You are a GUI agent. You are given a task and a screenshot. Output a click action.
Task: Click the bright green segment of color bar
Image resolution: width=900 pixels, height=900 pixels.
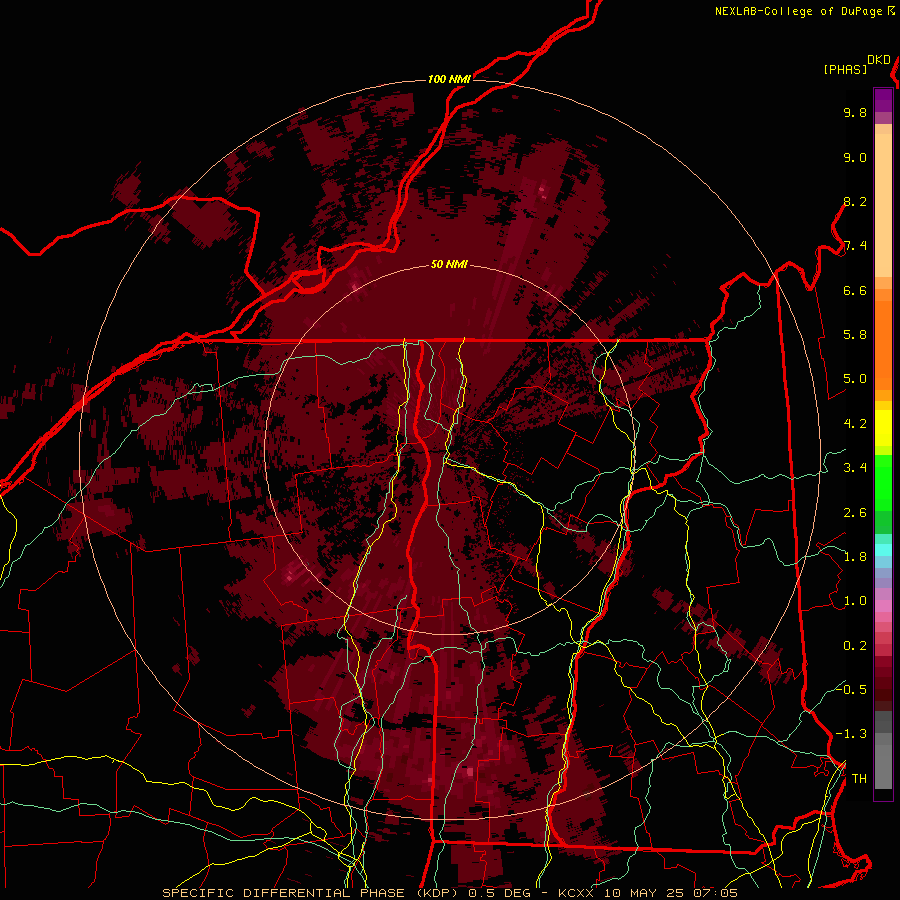(x=883, y=482)
